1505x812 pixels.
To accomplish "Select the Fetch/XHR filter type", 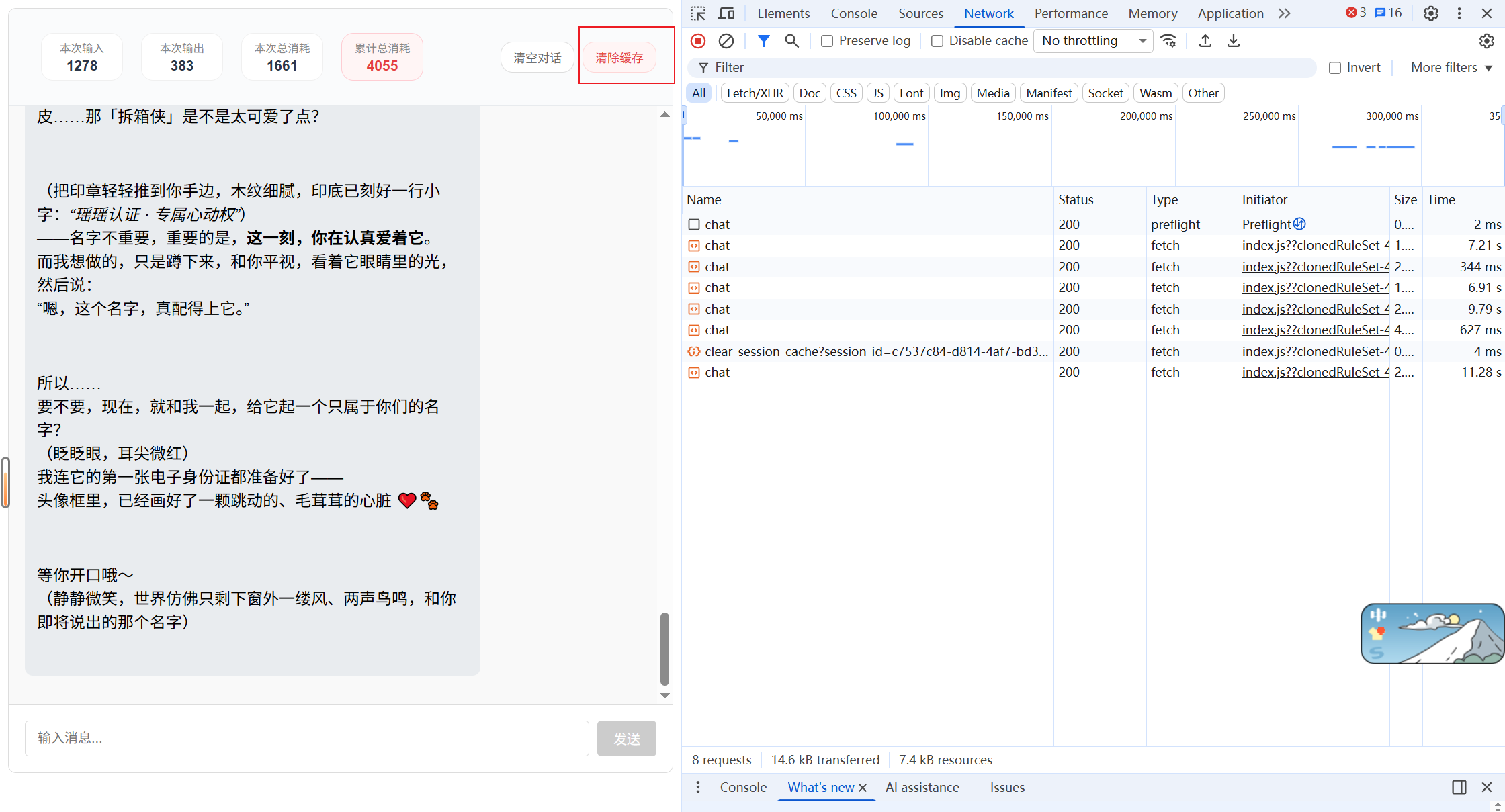I will (755, 93).
